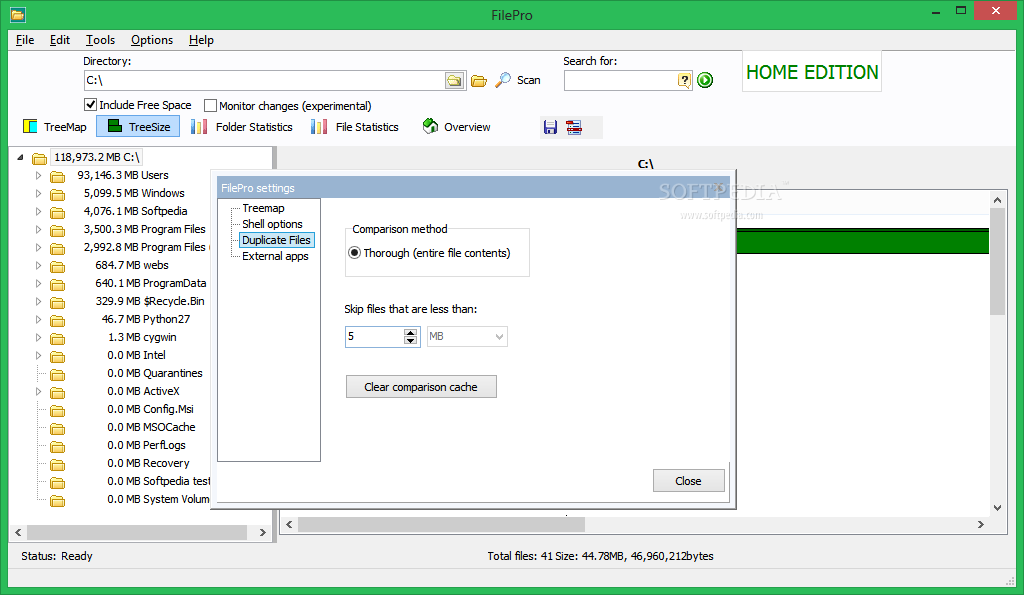Close the FilePro settings dialog
This screenshot has height=595, width=1024.
pyautogui.click(x=688, y=481)
